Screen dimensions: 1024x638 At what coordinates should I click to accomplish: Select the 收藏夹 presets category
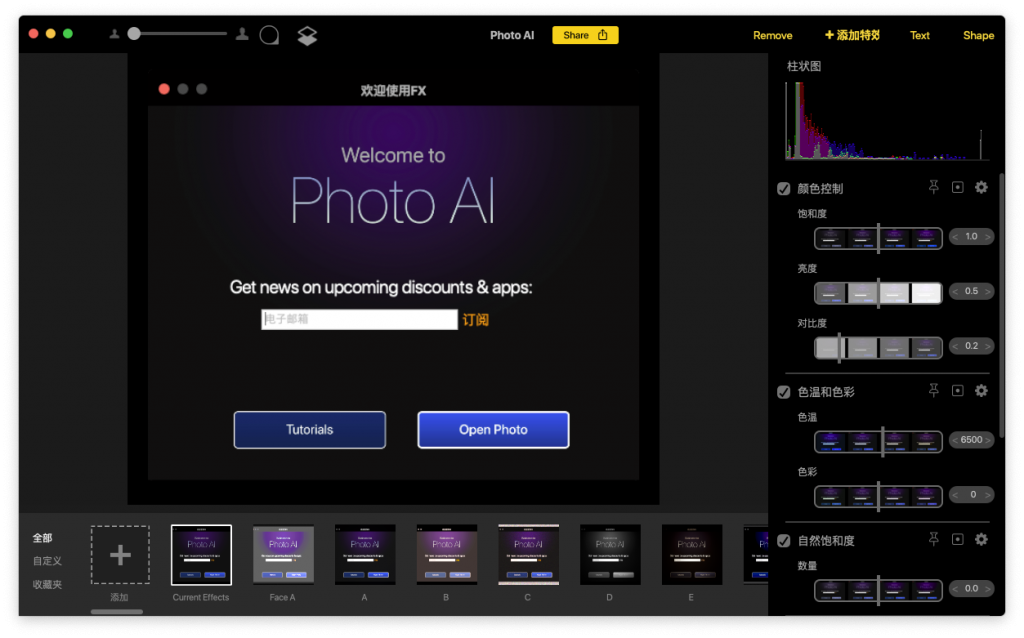(47, 584)
